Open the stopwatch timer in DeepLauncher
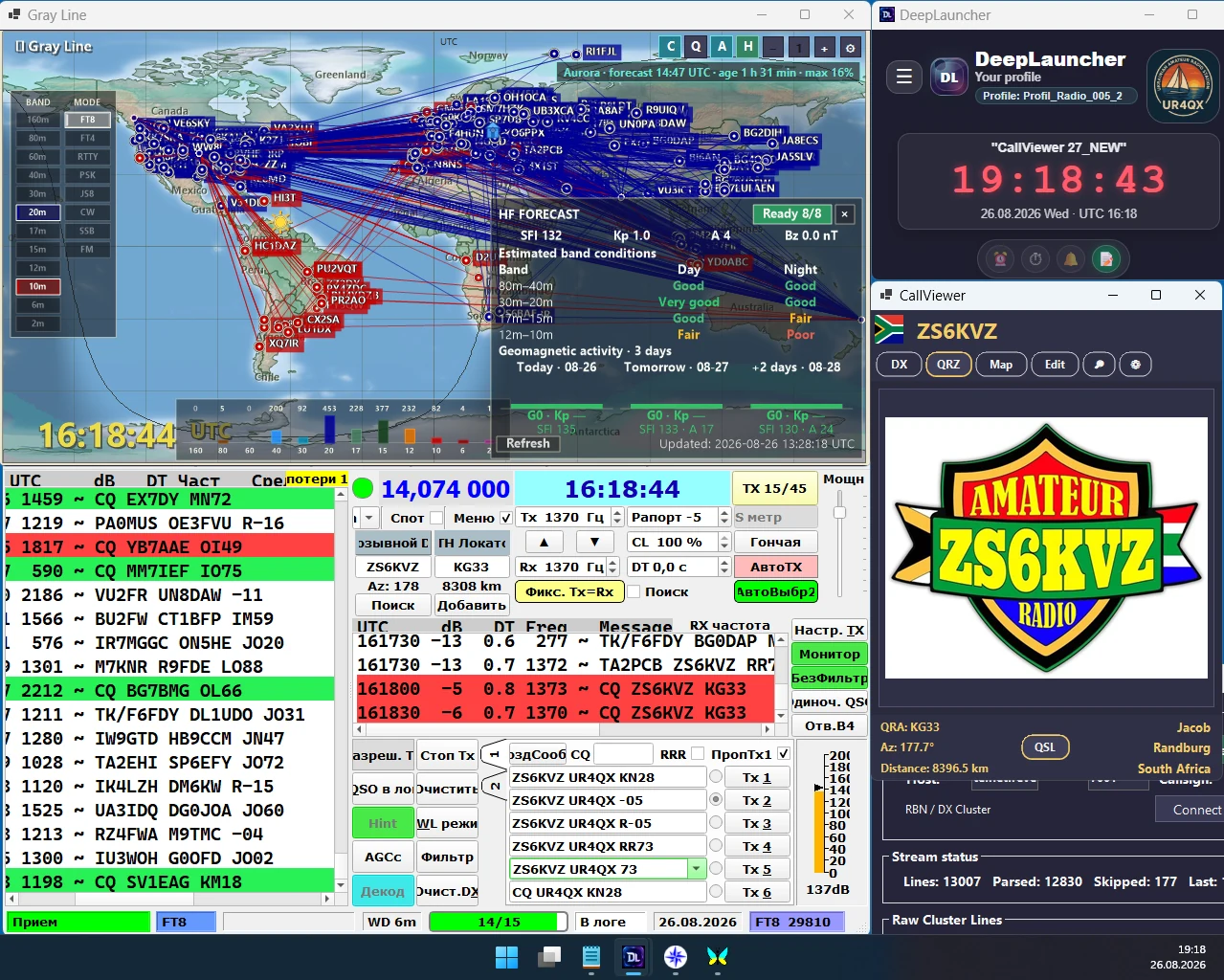 pos(1035,258)
